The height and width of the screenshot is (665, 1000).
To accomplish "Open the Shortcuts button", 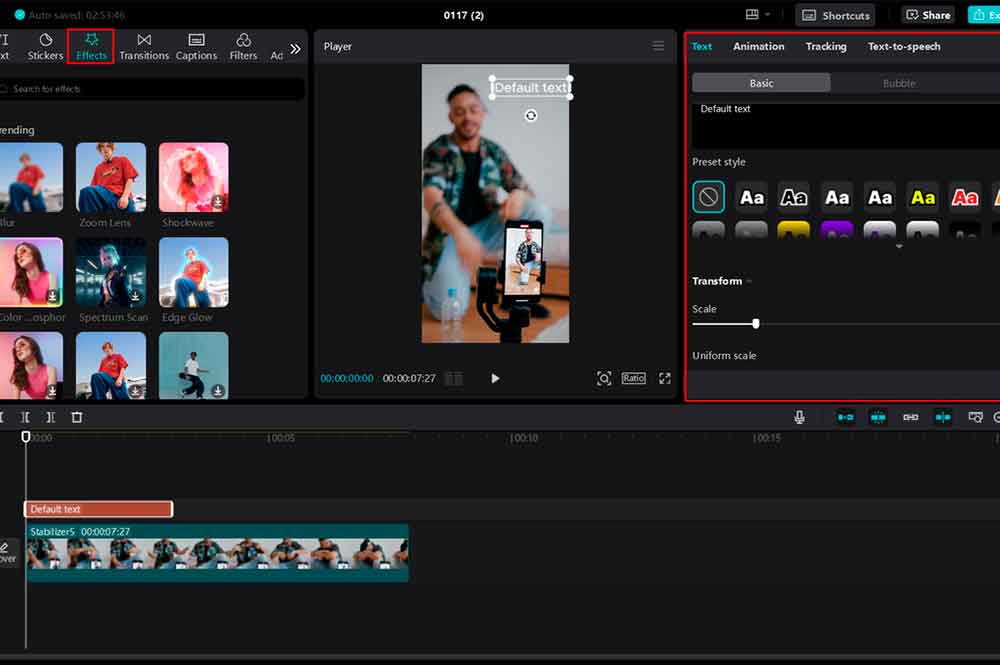I will [835, 15].
